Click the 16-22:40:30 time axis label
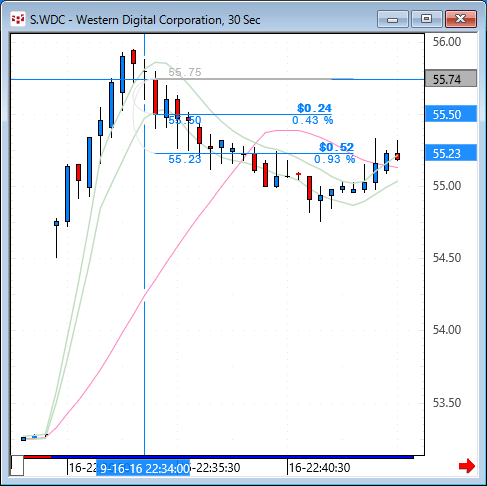Viewport: 487px width, 486px height. coord(319,468)
